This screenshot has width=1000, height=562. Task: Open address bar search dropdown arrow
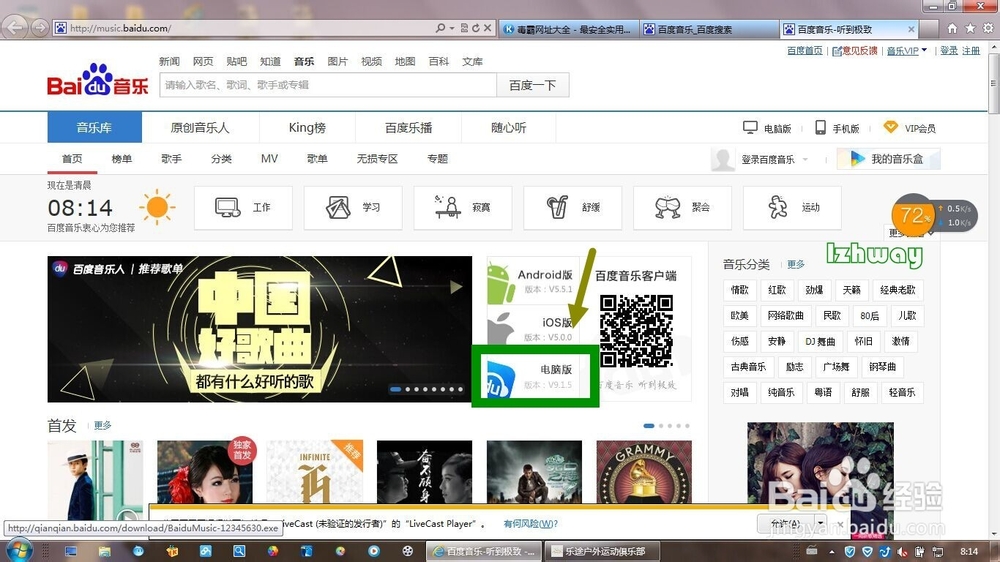click(x=452, y=28)
